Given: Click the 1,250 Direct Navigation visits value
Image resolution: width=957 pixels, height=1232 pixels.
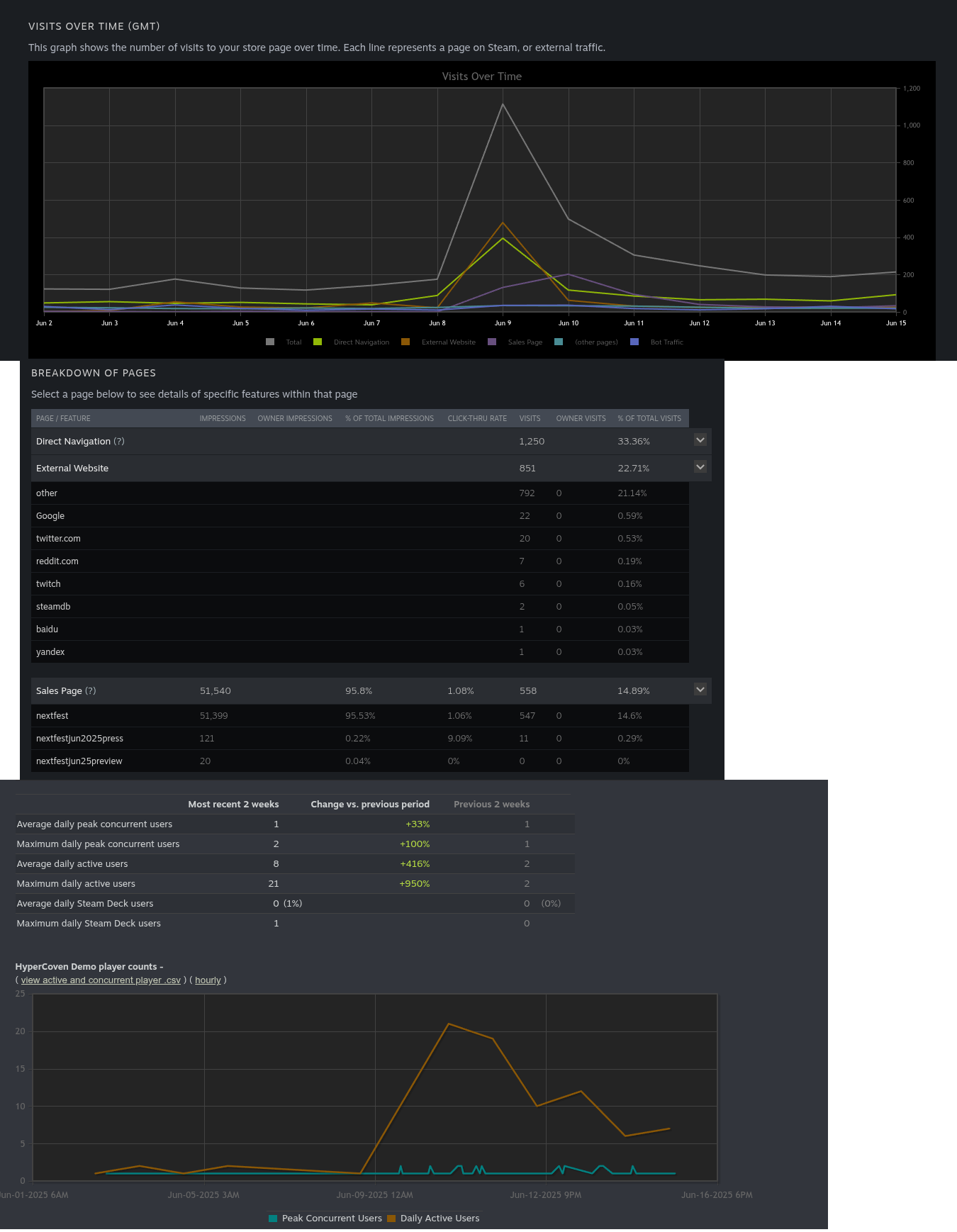Looking at the screenshot, I should coord(532,441).
